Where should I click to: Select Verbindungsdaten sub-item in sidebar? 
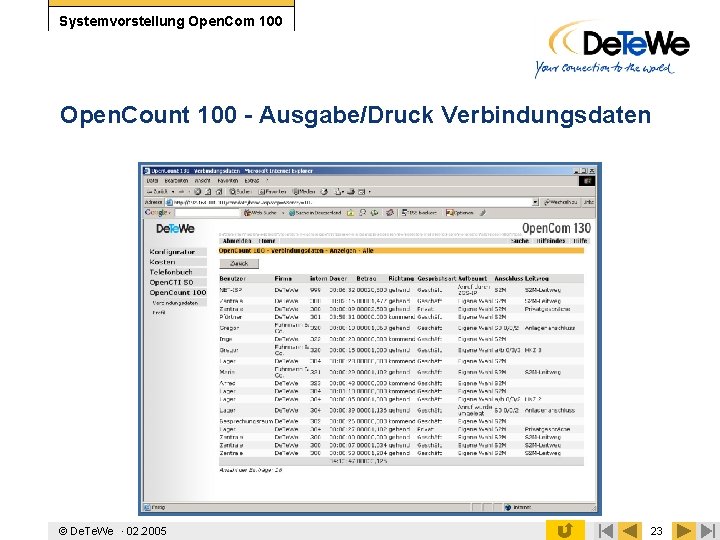(x=175, y=303)
